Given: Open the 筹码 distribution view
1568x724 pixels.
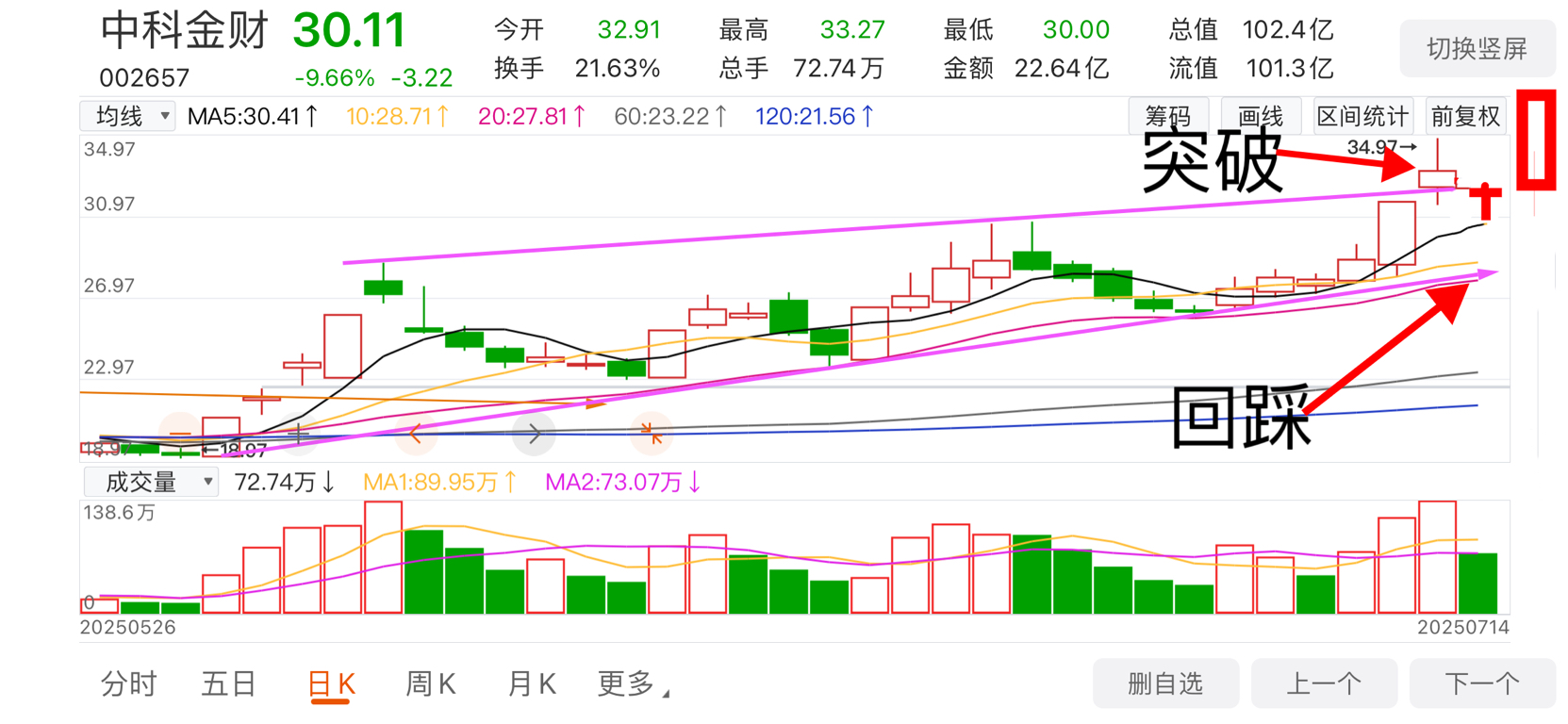Looking at the screenshot, I should 1168,116.
